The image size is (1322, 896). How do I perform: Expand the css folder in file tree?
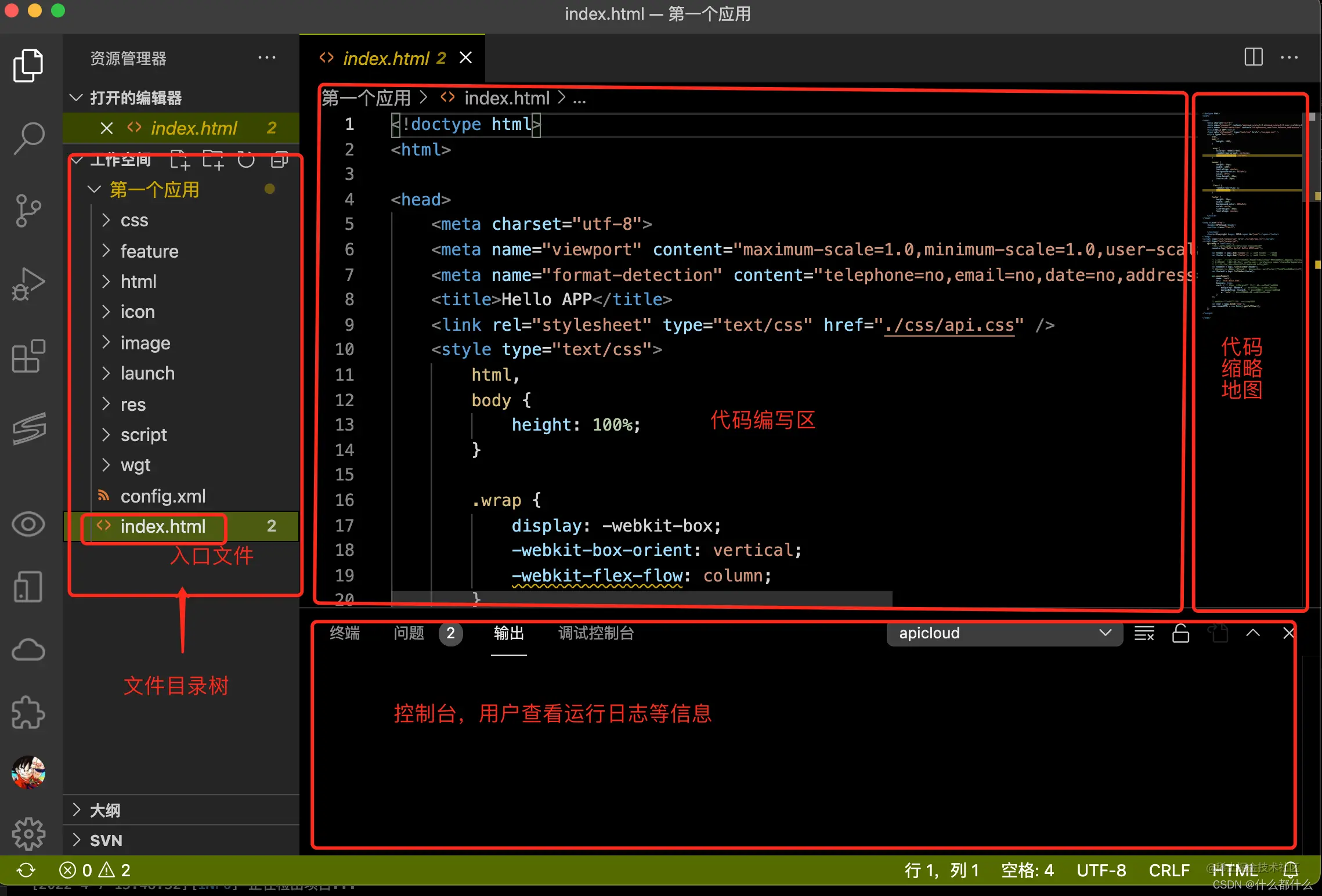(x=108, y=221)
